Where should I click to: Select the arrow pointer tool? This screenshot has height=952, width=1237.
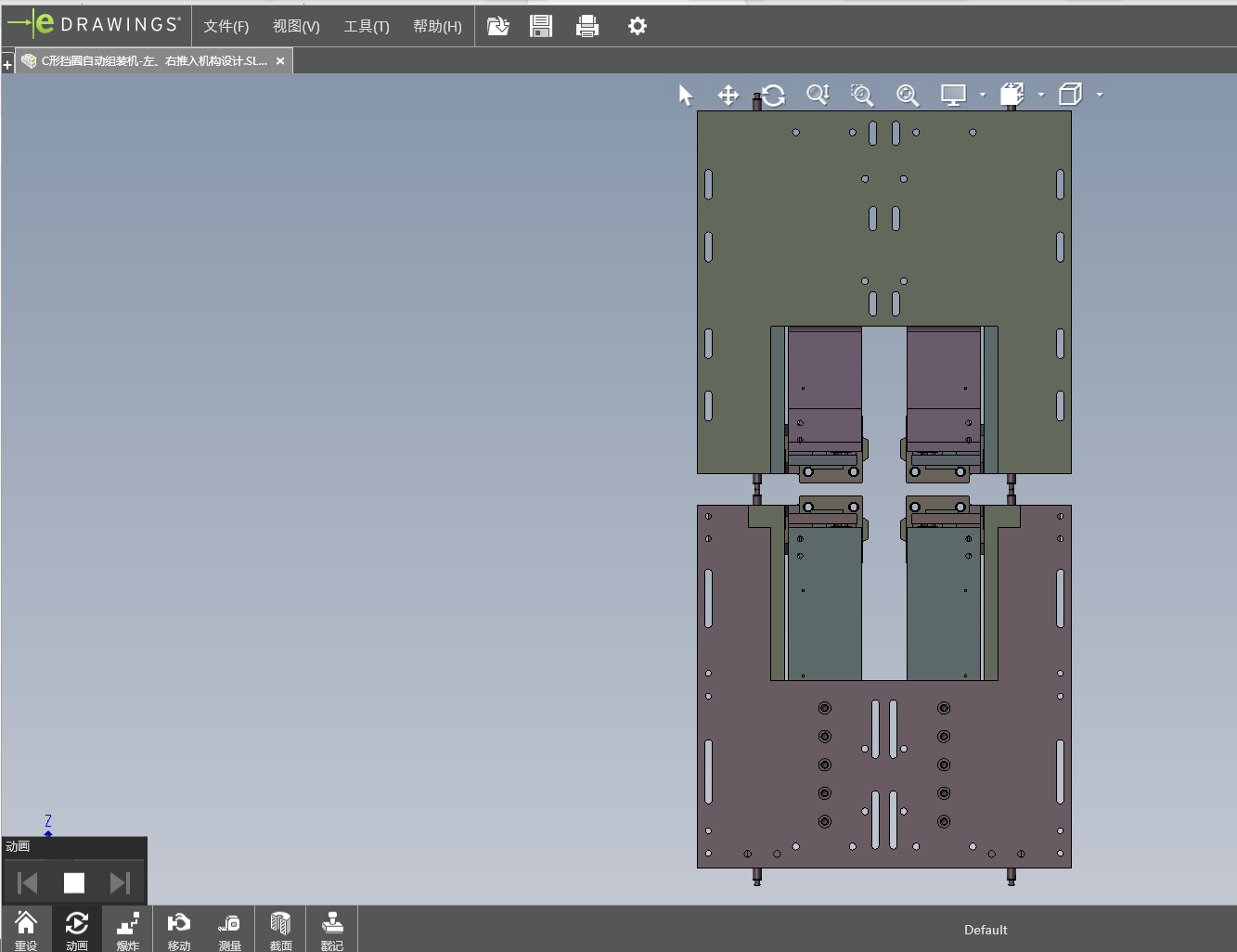click(x=686, y=95)
